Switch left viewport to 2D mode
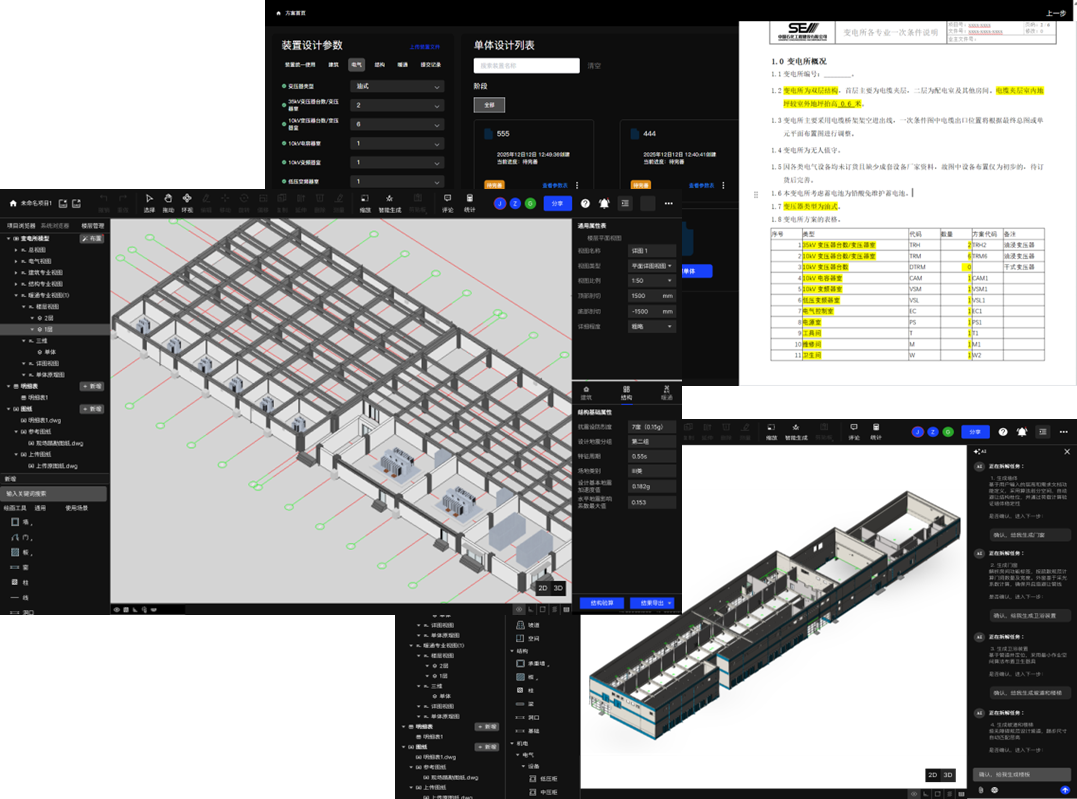 [x=543, y=588]
